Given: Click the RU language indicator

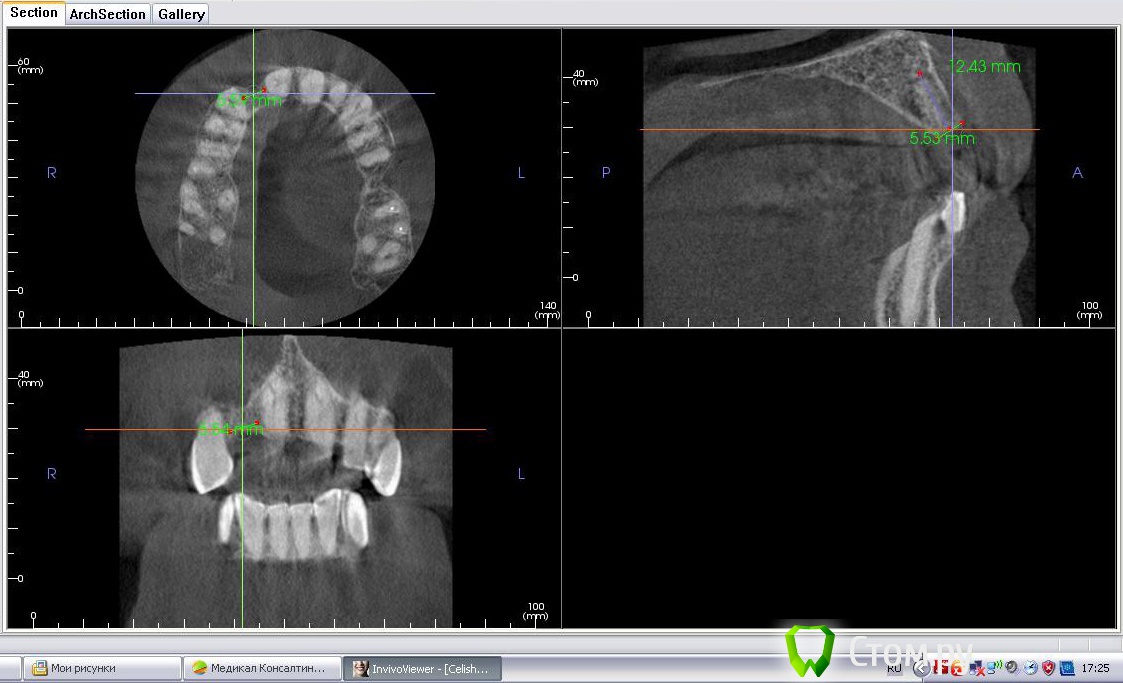Looking at the screenshot, I should (x=894, y=667).
